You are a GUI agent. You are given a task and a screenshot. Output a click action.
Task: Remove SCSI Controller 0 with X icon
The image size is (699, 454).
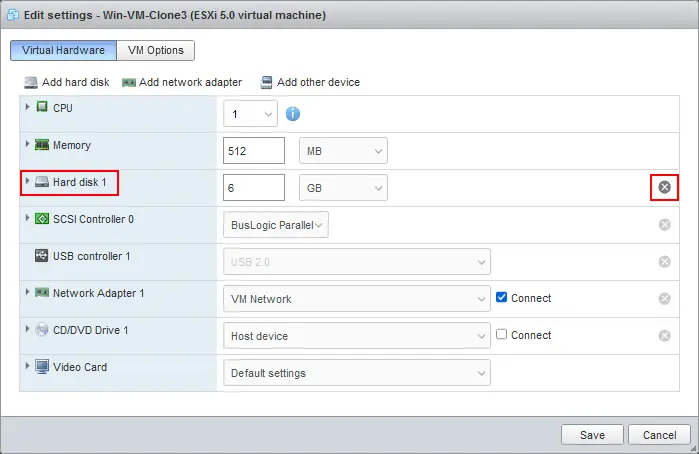click(x=664, y=224)
